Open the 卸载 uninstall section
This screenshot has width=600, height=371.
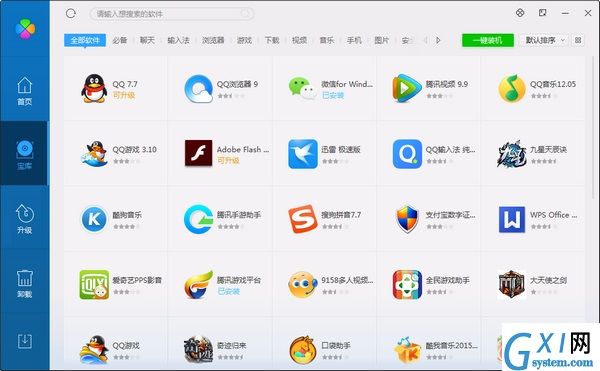24,283
